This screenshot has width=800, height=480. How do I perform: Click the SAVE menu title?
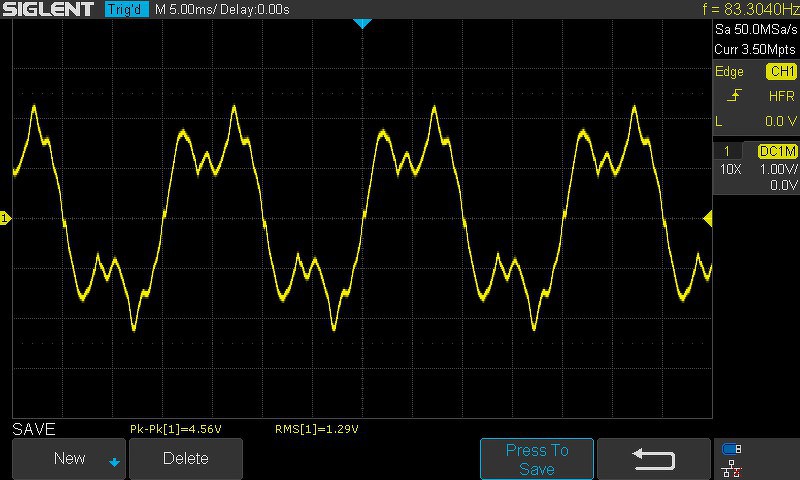(34, 429)
